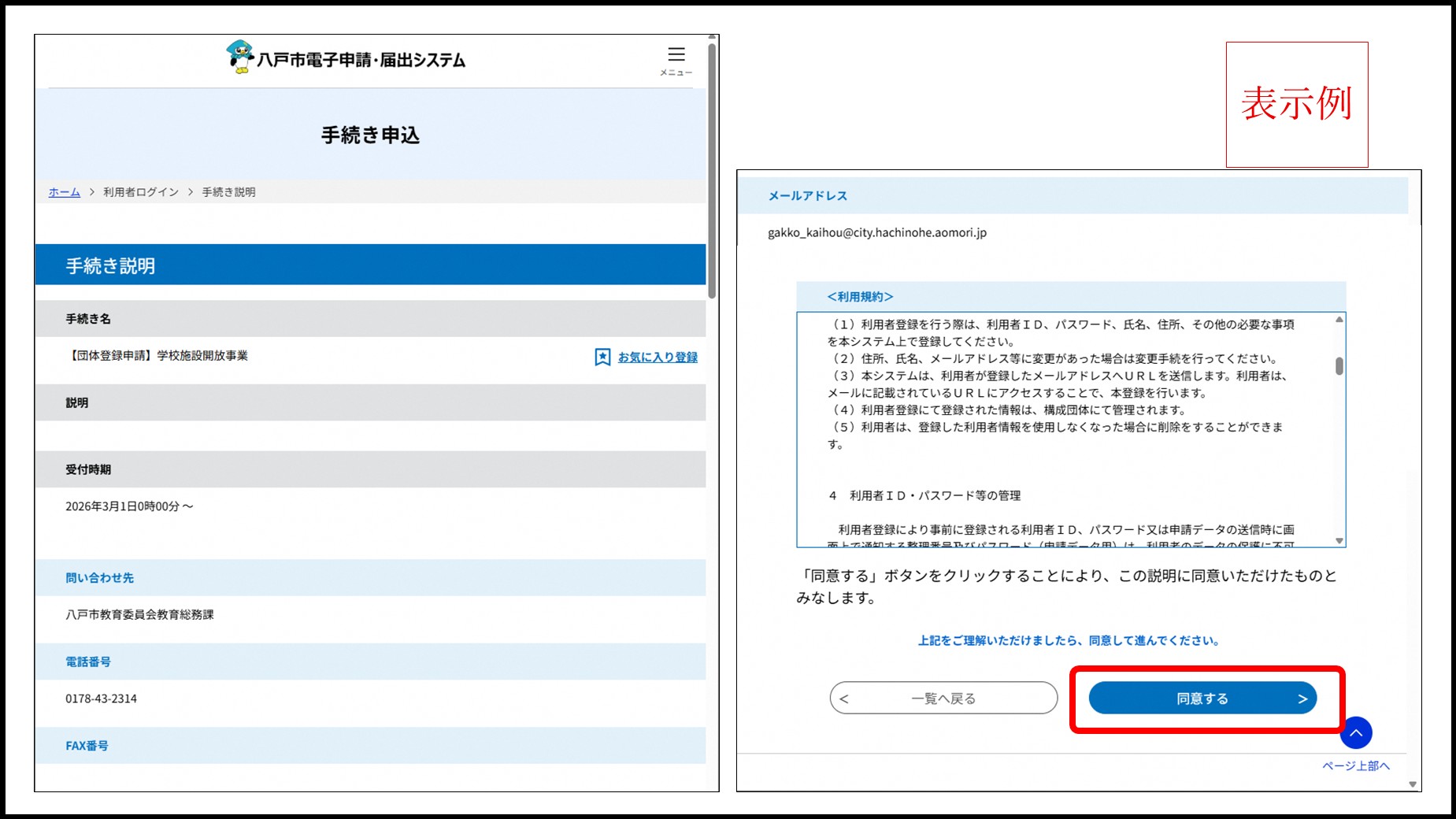Click the blue scroll-to-top circle arrow
The image size is (1456, 819).
[x=1355, y=732]
